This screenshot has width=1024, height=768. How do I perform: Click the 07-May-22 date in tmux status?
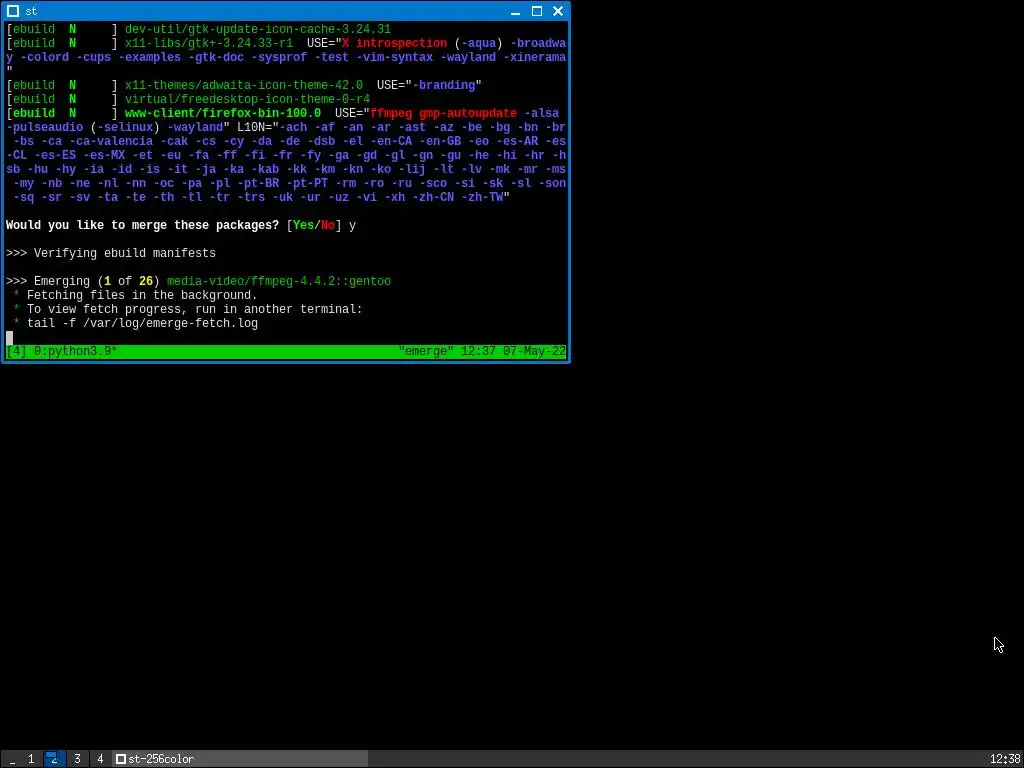pos(534,351)
